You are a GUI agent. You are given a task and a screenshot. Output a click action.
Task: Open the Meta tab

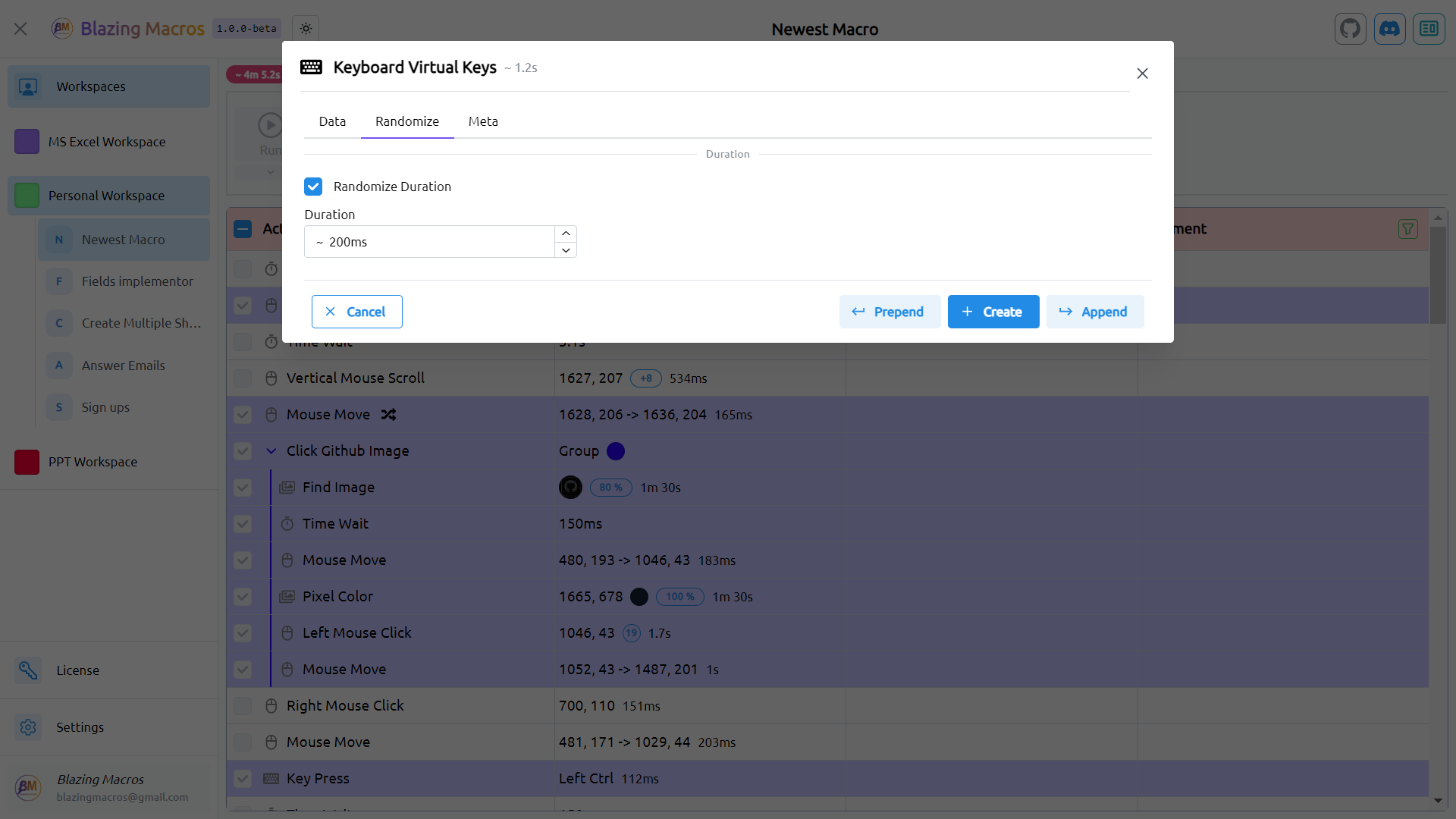point(483,121)
